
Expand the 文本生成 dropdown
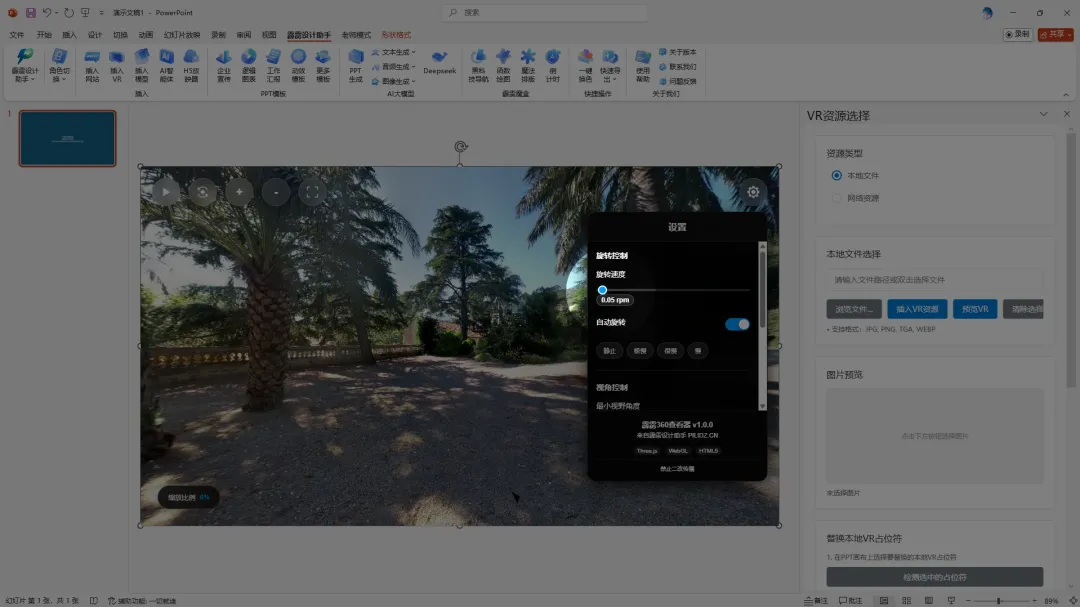click(x=393, y=52)
